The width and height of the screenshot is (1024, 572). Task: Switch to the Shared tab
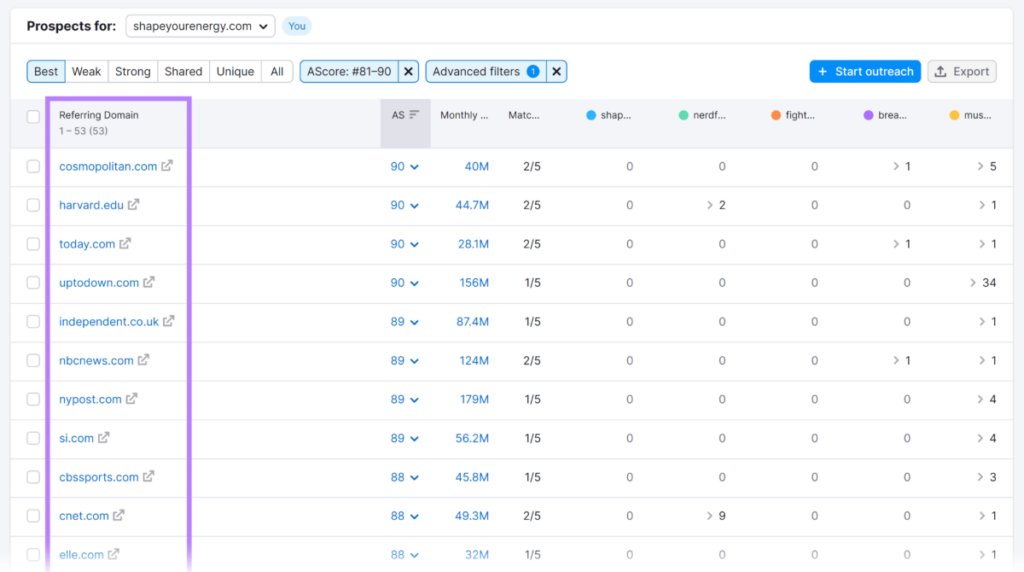tap(184, 72)
